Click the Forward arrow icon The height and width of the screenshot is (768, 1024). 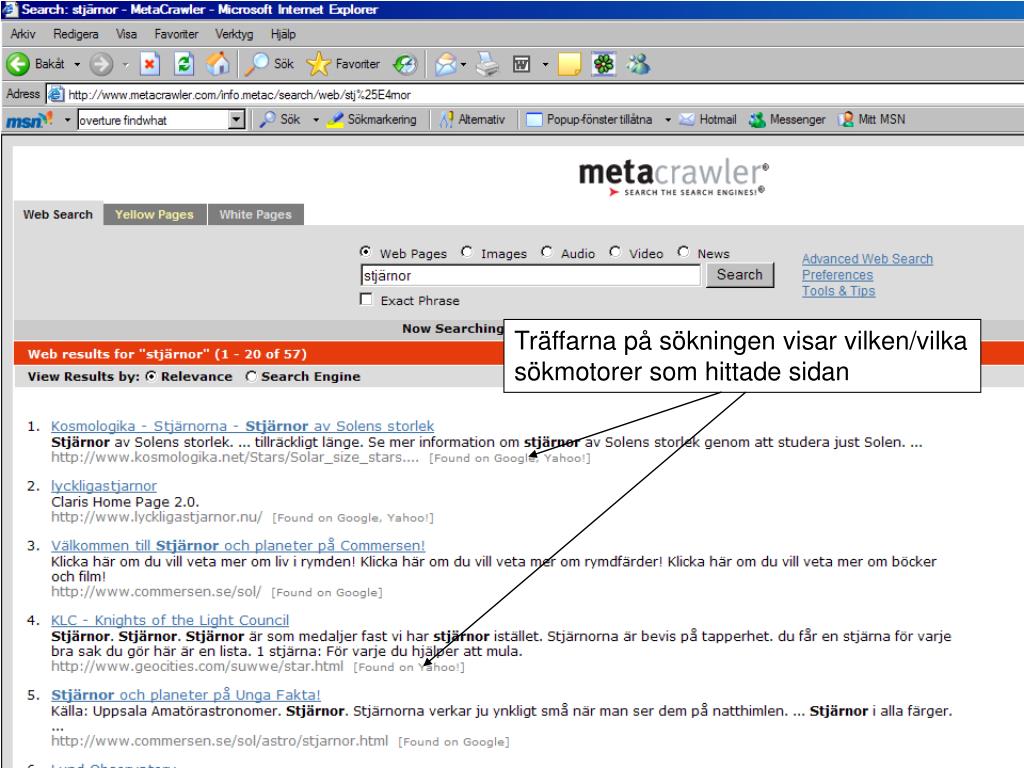tap(101, 64)
